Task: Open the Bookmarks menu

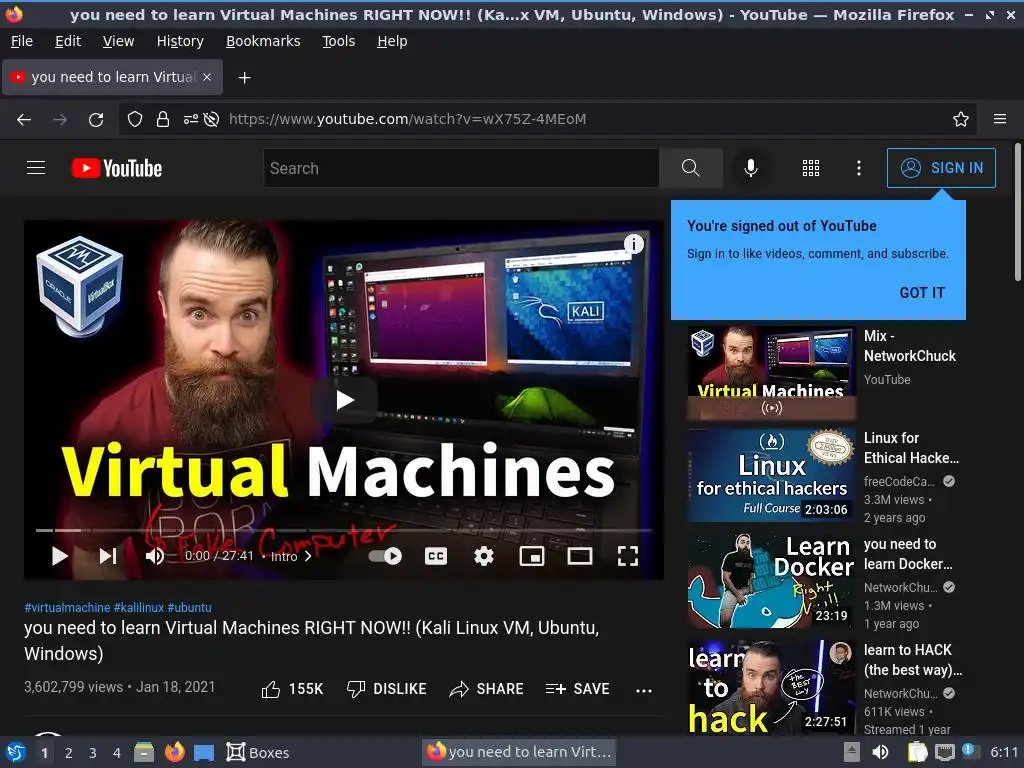Action: (263, 41)
